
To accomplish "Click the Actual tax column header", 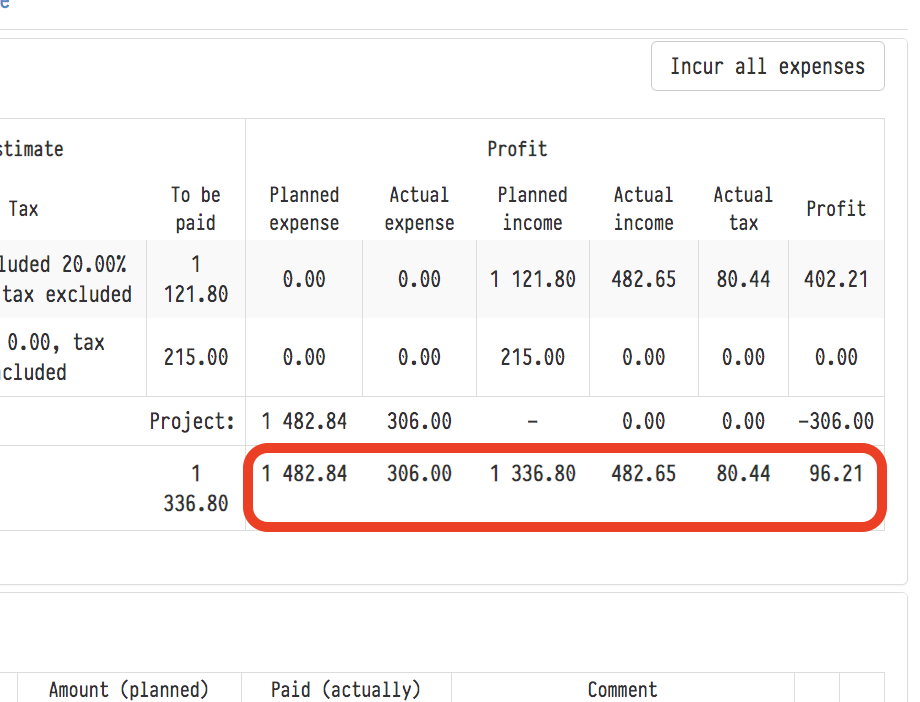I will tap(742, 209).
